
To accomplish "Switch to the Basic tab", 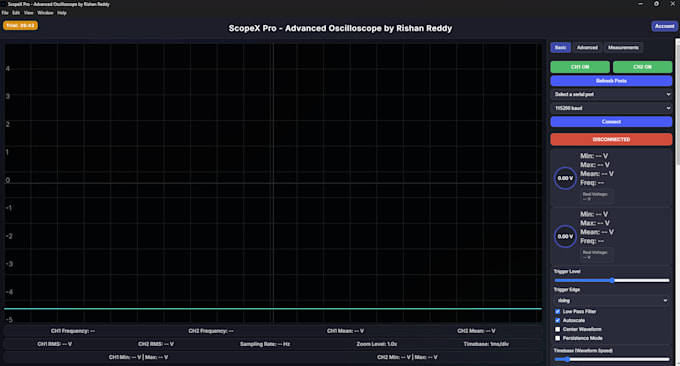I will coord(560,48).
